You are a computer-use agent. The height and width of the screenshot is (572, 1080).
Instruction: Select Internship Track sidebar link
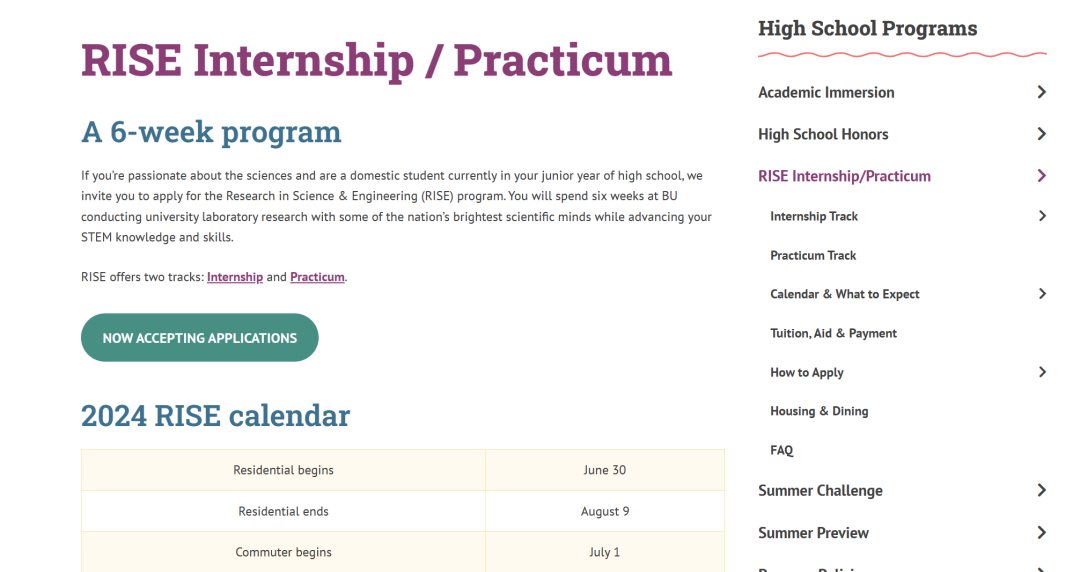tap(814, 216)
